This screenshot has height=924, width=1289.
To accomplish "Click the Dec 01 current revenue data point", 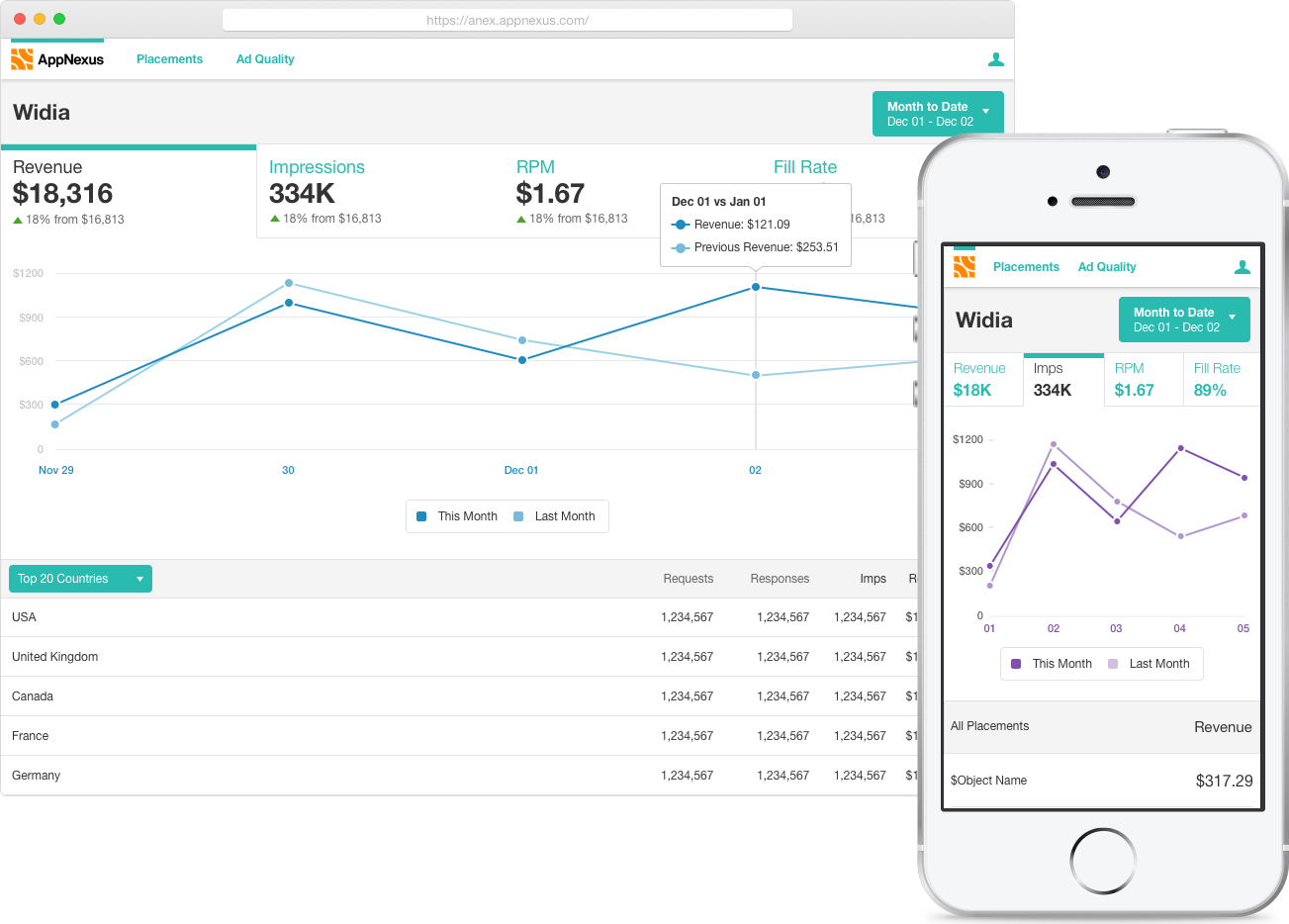I will [522, 360].
